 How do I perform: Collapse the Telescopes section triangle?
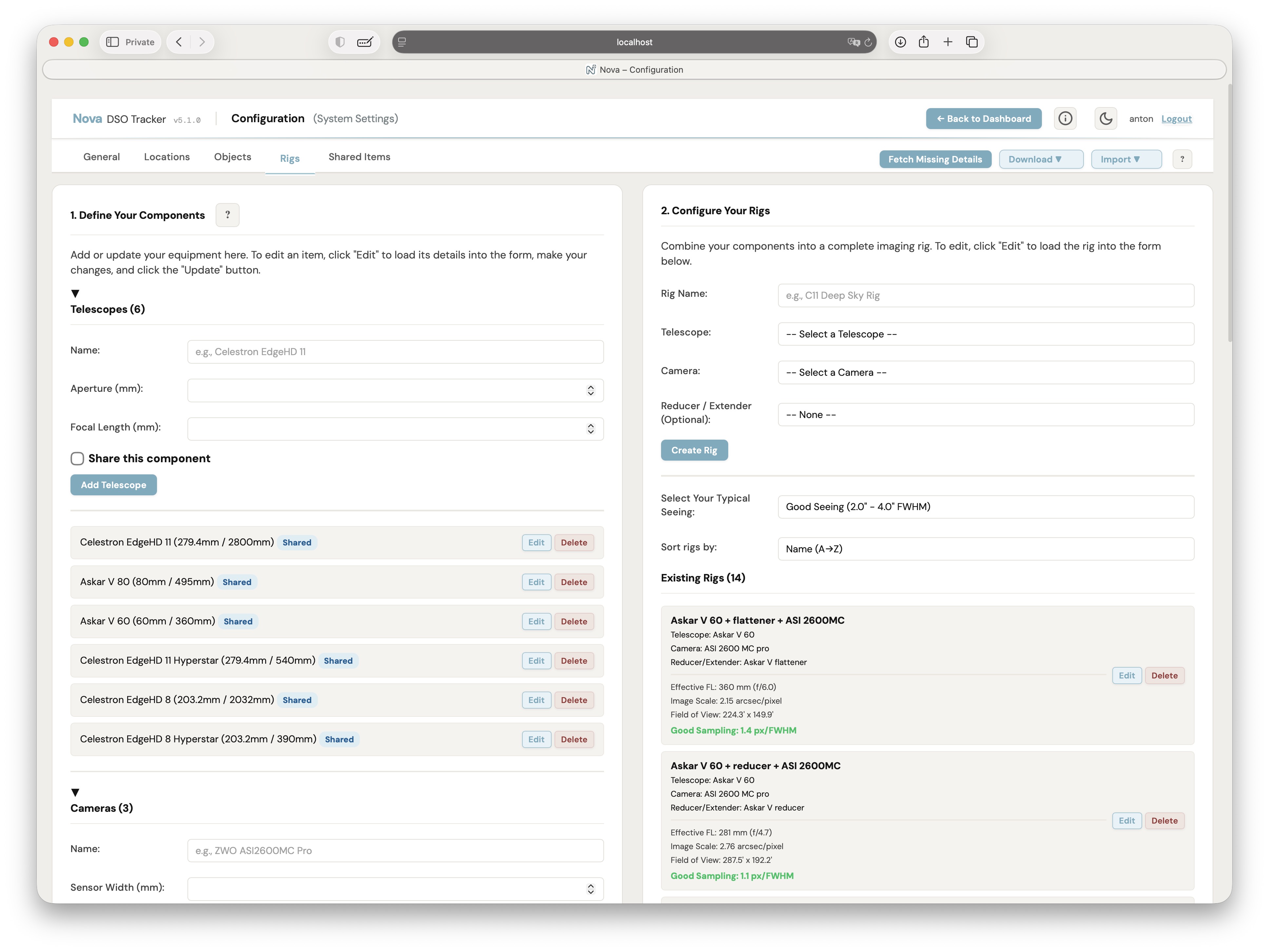pyautogui.click(x=75, y=294)
